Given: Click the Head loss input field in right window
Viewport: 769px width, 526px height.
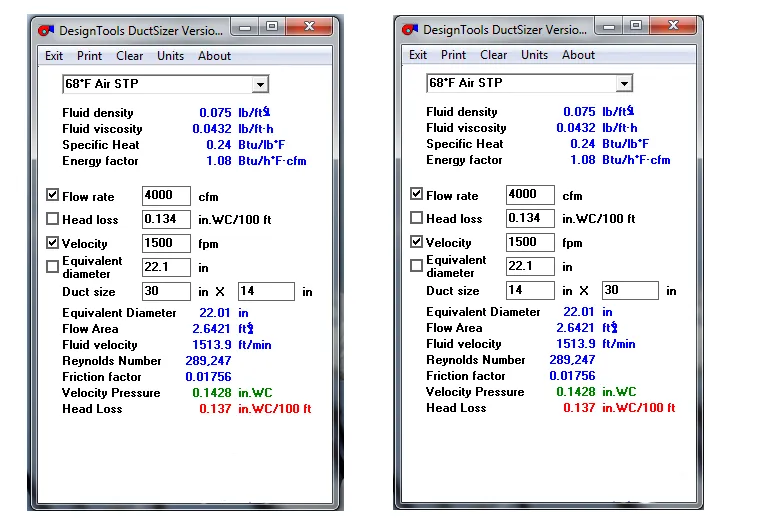Looking at the screenshot, I should point(530,218).
